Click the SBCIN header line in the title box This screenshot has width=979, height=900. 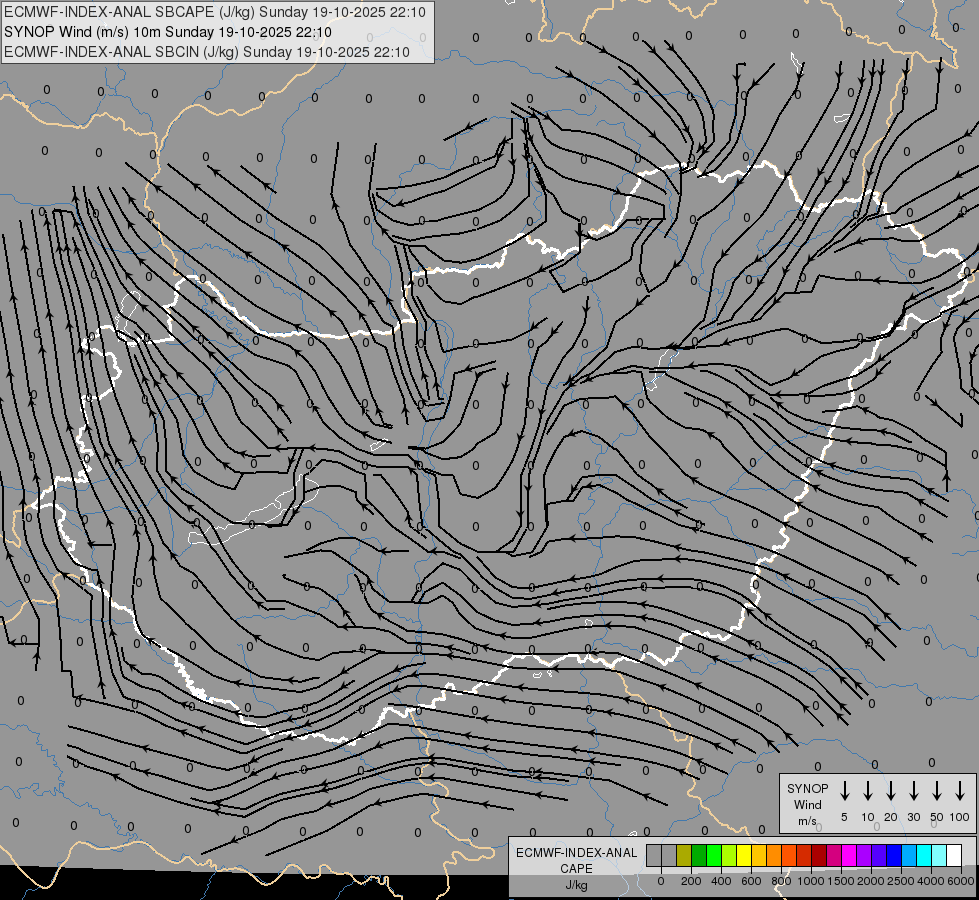[x=207, y=52]
